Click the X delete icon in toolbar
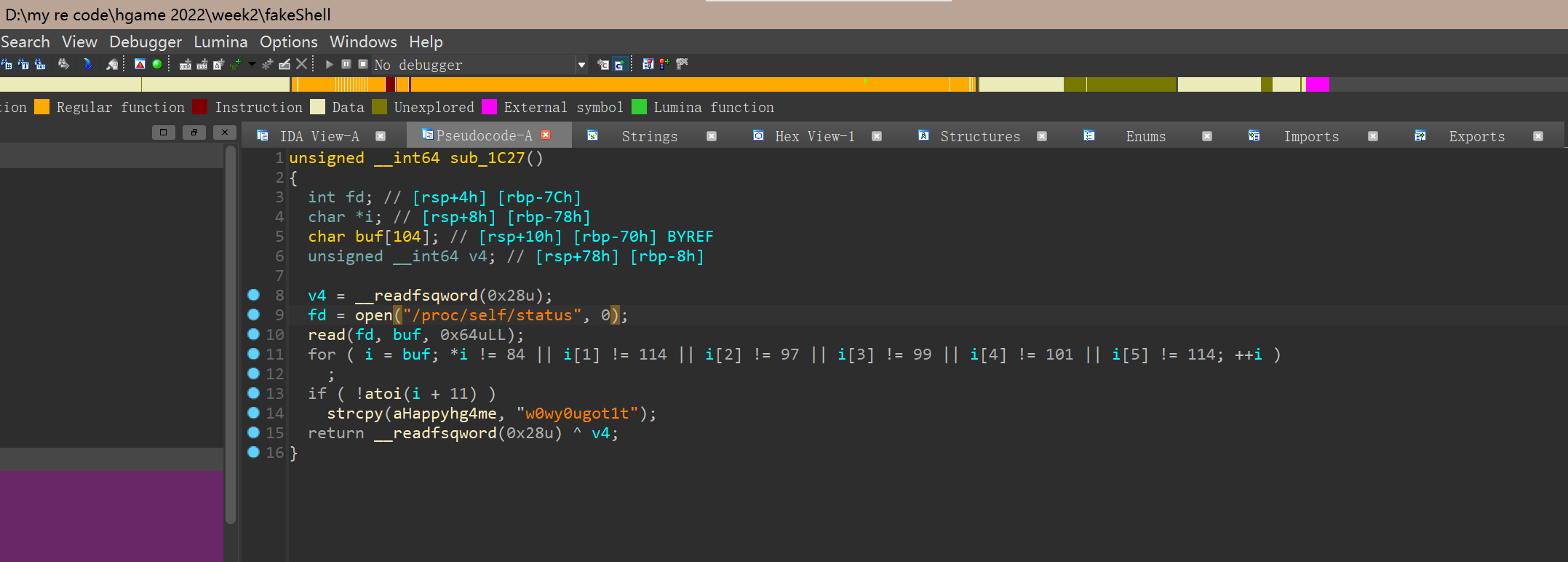1568x562 pixels. click(301, 64)
